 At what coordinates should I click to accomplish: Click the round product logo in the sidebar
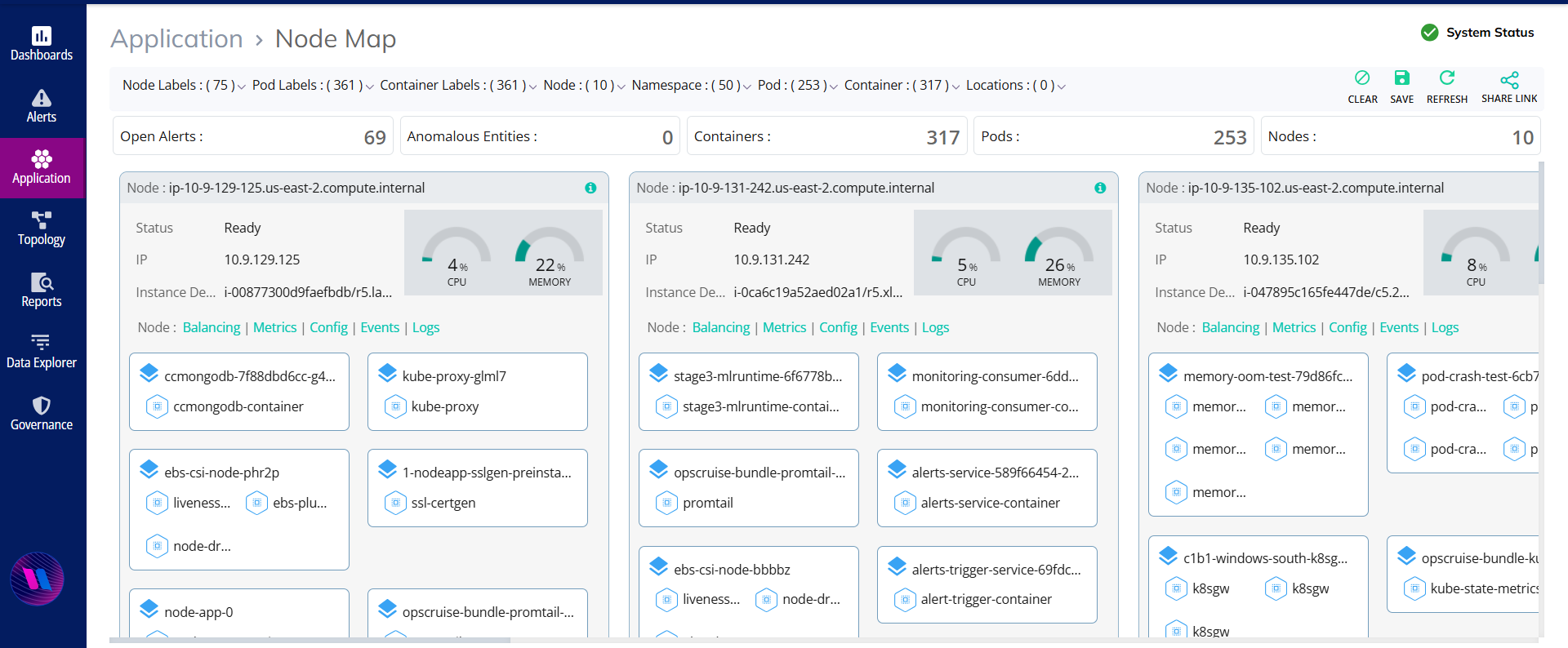point(38,579)
